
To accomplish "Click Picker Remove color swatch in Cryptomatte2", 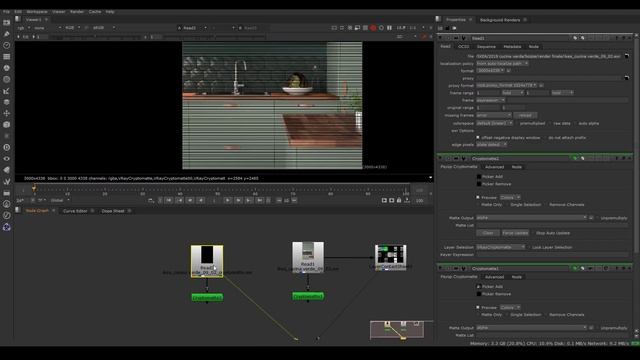I will [x=479, y=184].
